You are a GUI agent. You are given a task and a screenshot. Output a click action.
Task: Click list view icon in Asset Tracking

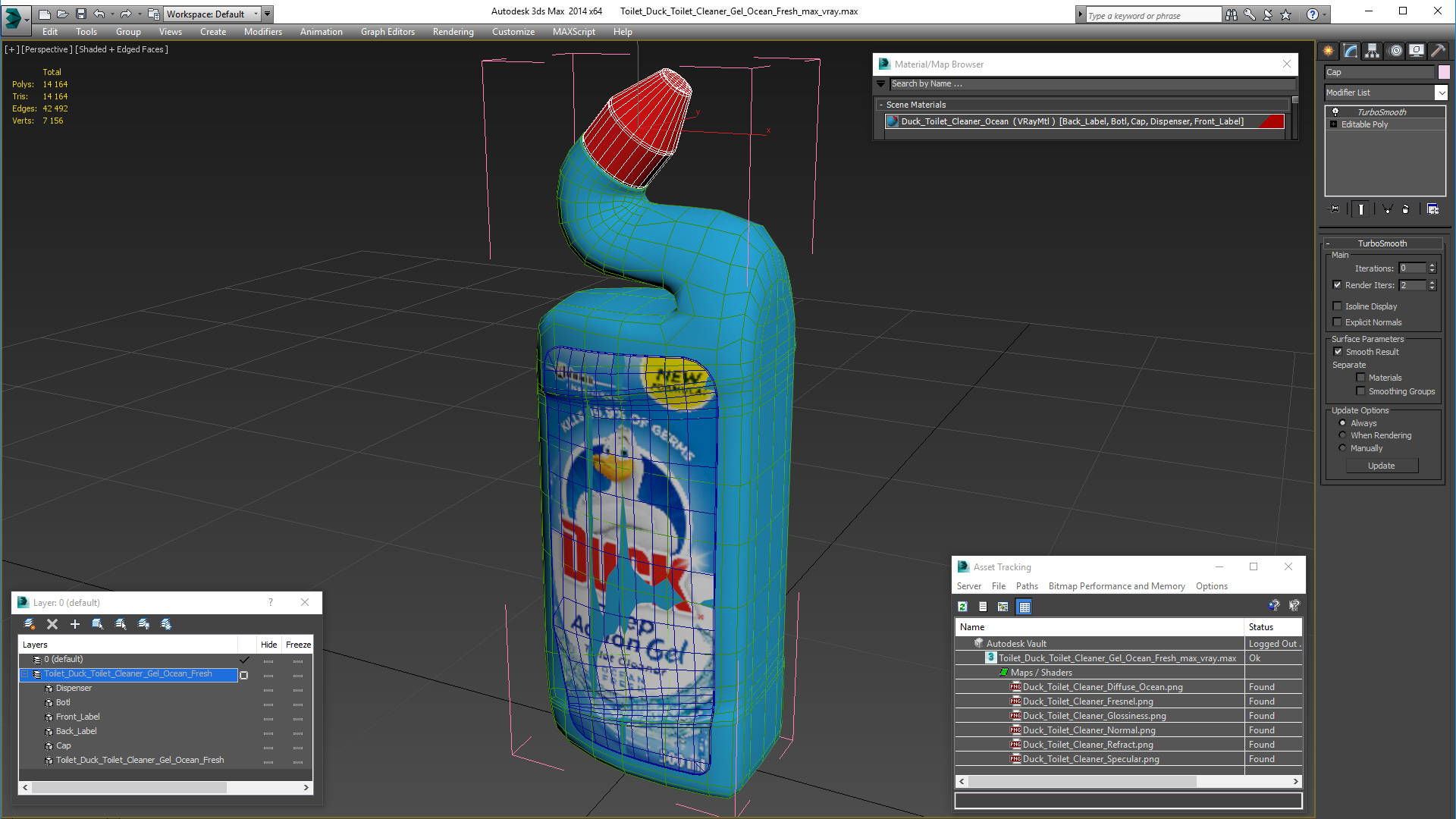click(983, 607)
